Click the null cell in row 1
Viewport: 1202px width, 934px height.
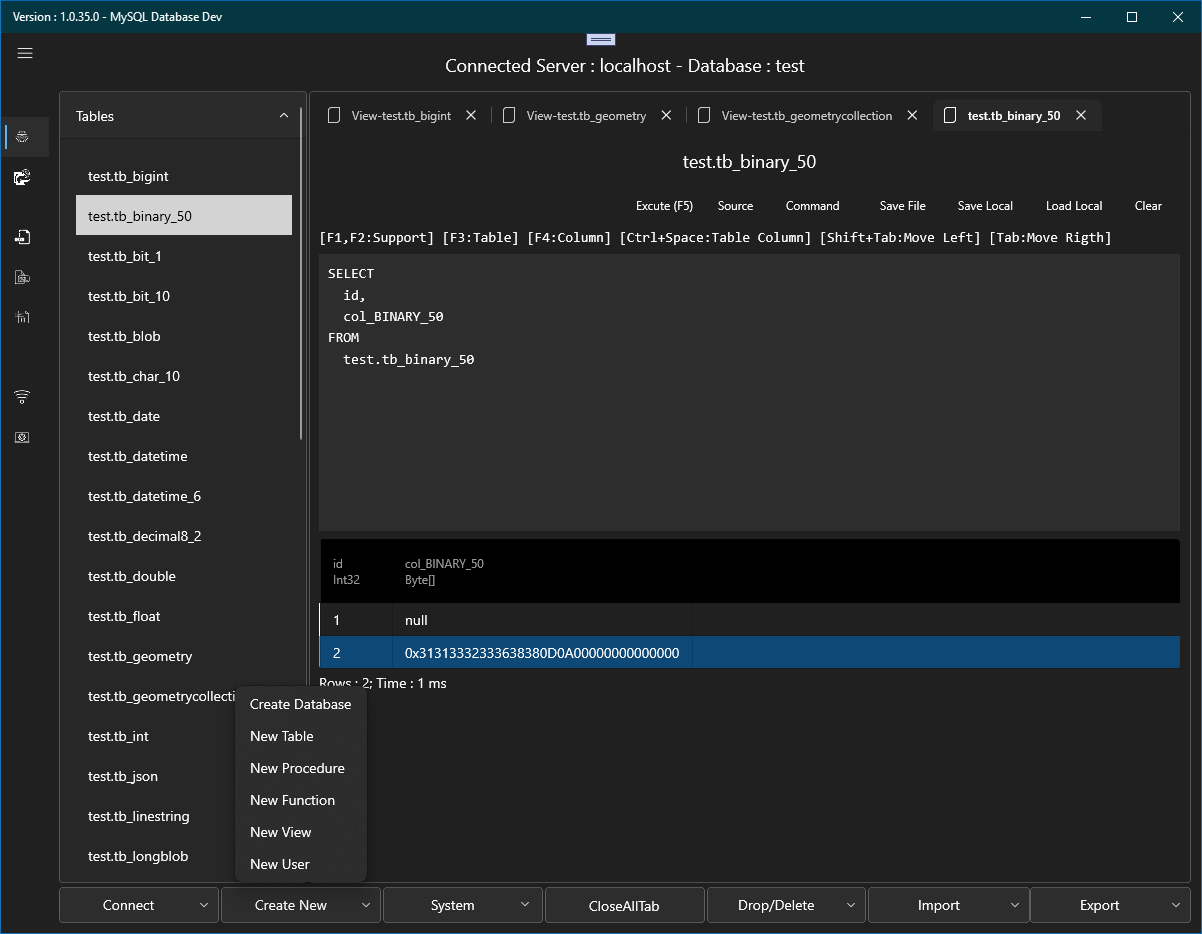pos(542,620)
